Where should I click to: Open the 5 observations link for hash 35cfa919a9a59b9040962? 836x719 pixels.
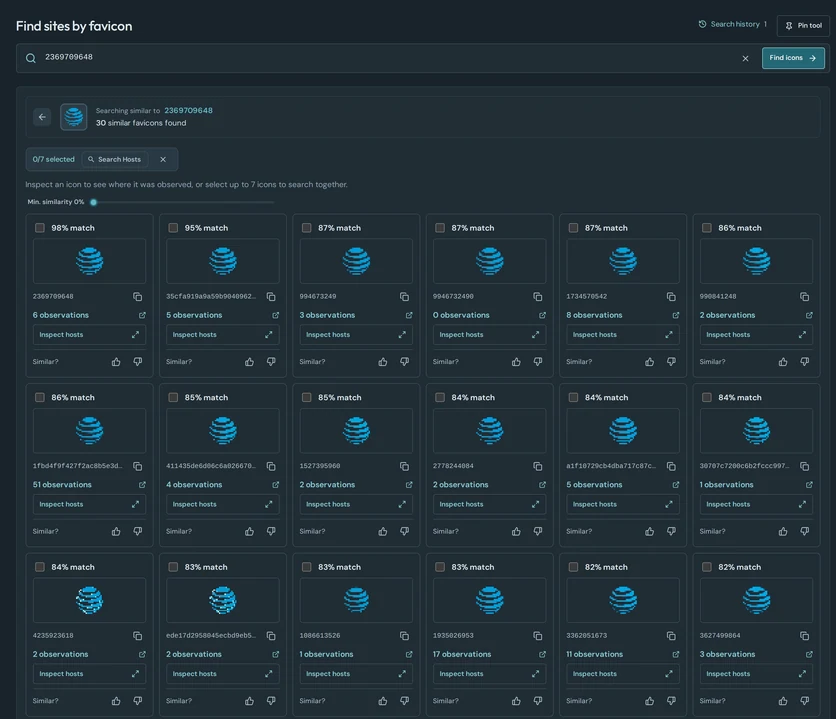point(194,315)
